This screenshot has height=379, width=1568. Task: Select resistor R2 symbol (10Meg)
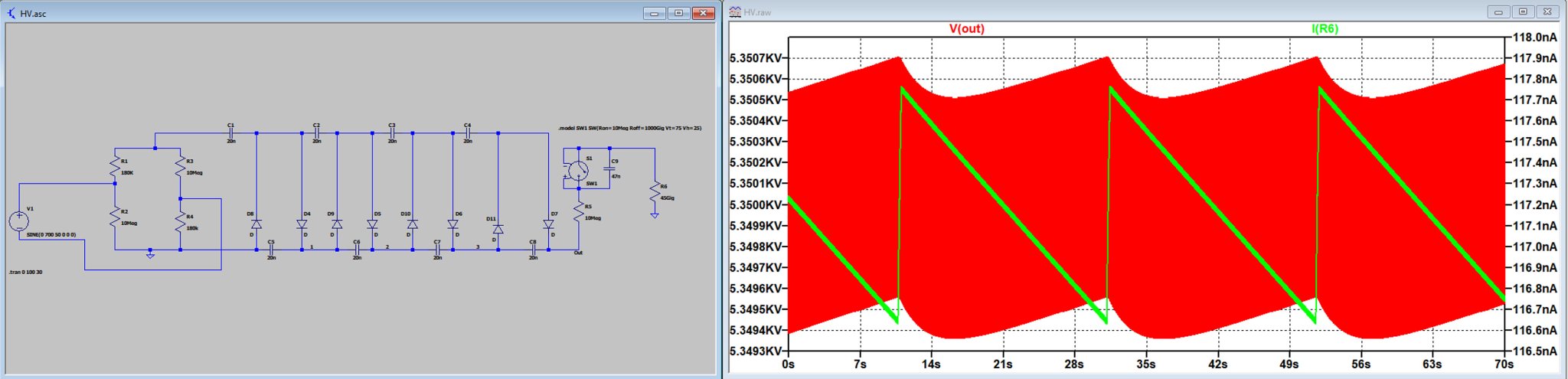[x=115, y=217]
